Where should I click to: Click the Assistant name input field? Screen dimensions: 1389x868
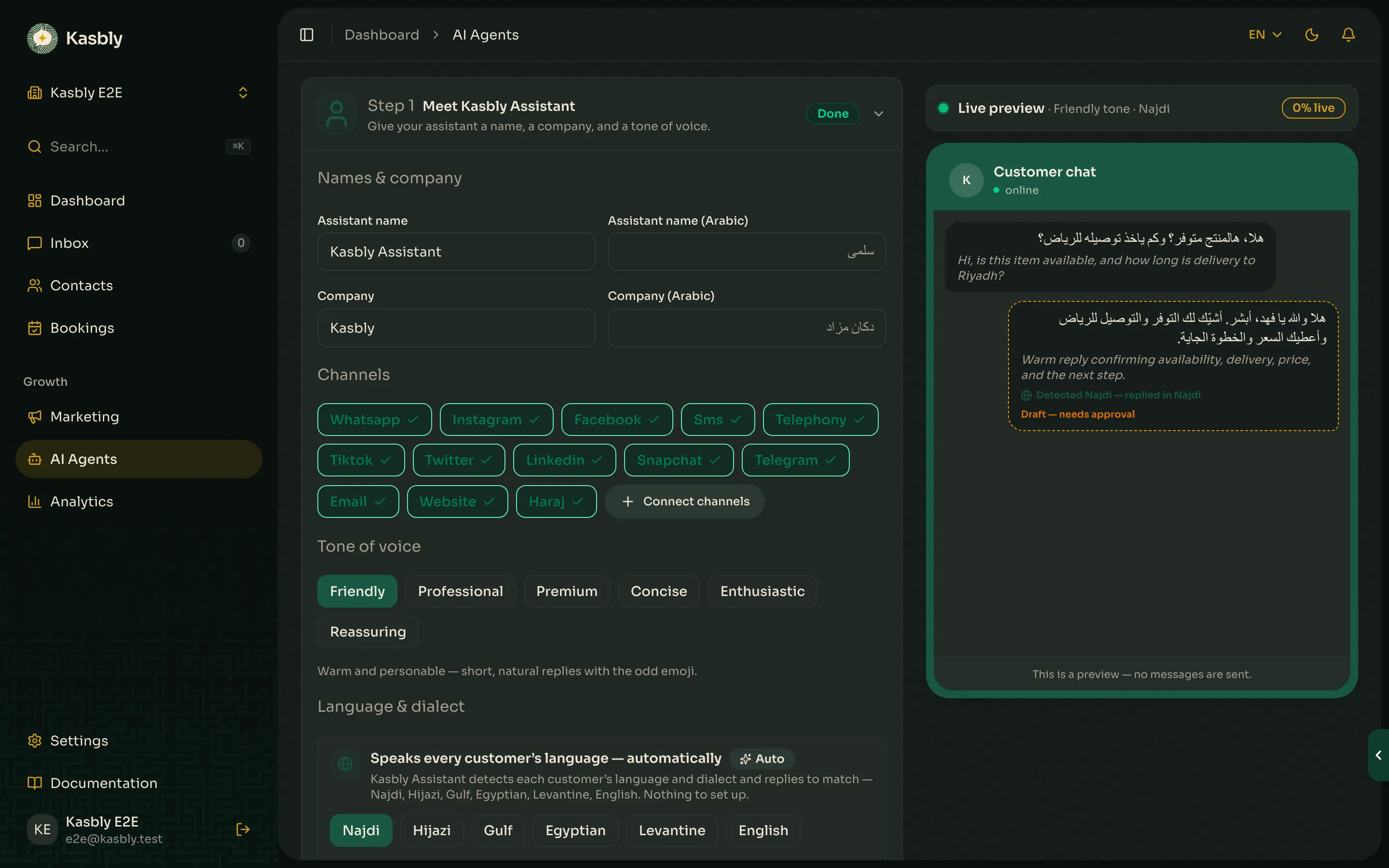(456, 251)
